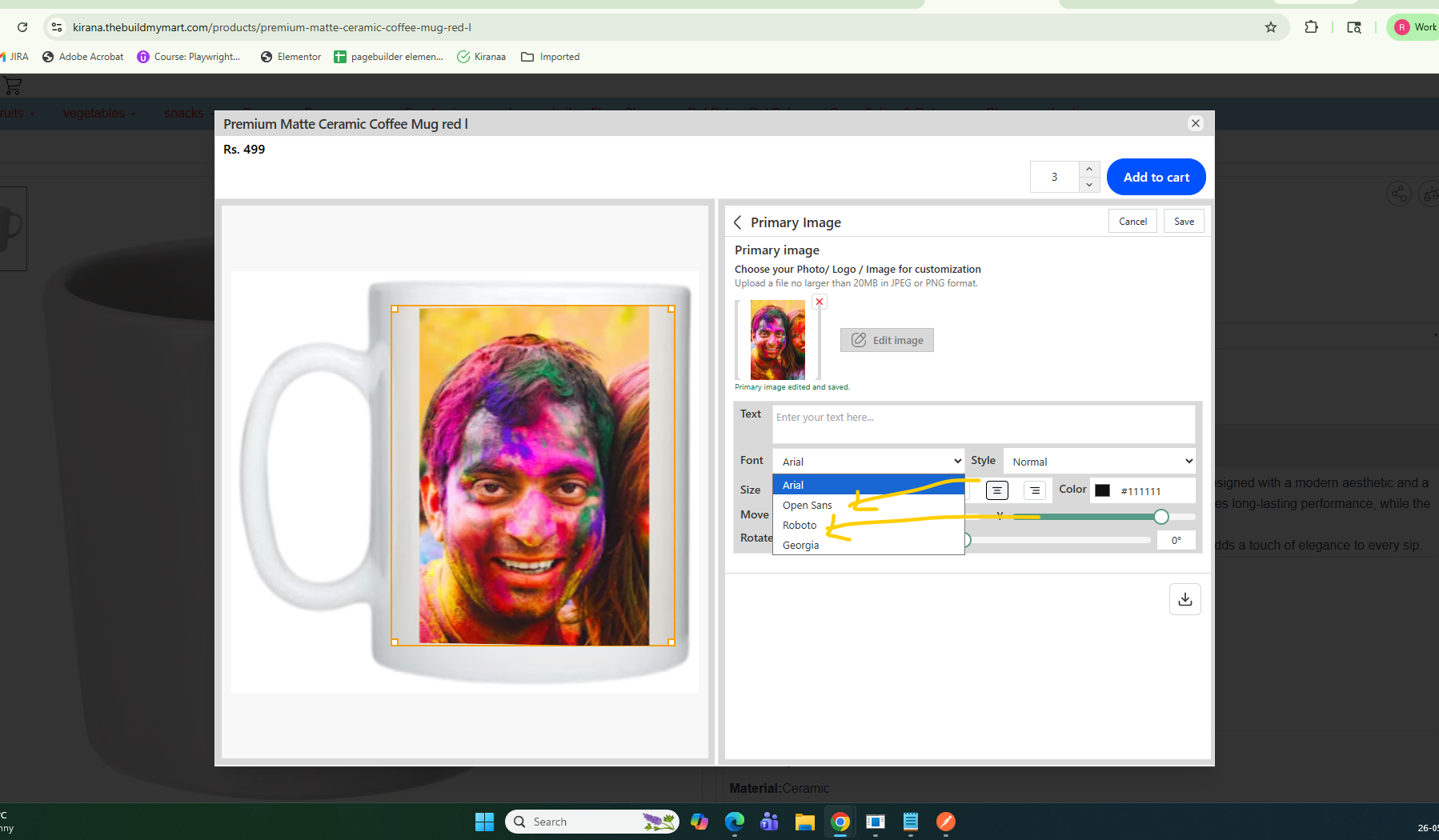Screen dimensions: 1439x840
Task: Open the shopping cart icon in the site header
Action: 12,86
